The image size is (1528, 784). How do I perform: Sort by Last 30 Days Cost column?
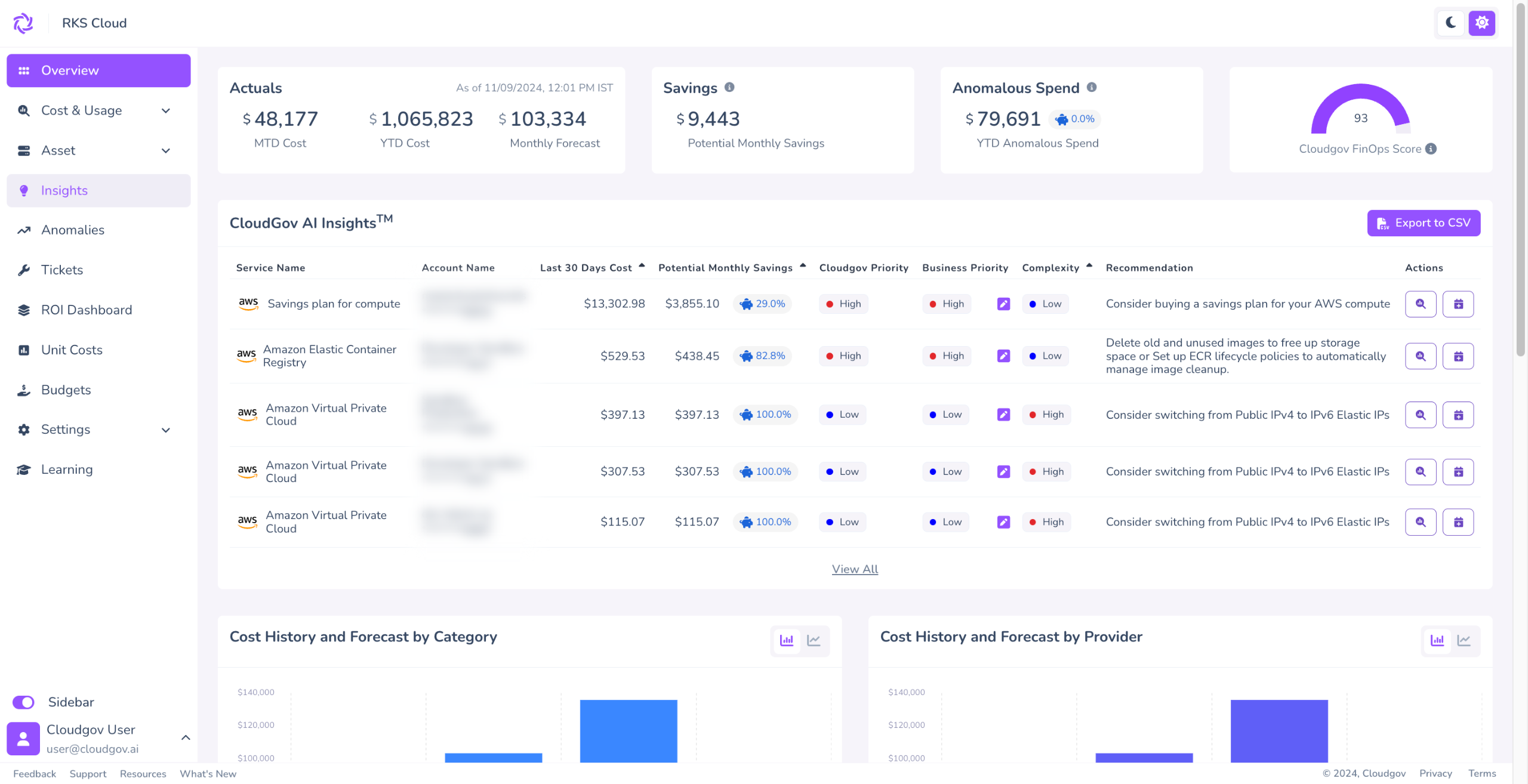click(586, 268)
